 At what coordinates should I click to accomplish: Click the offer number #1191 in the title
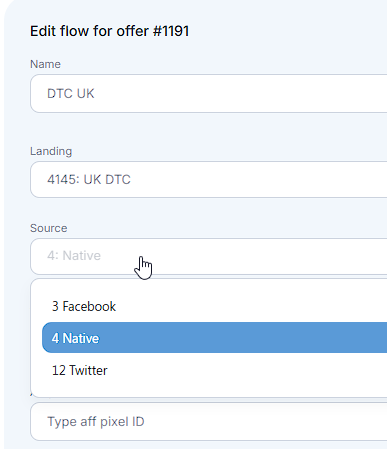171,31
